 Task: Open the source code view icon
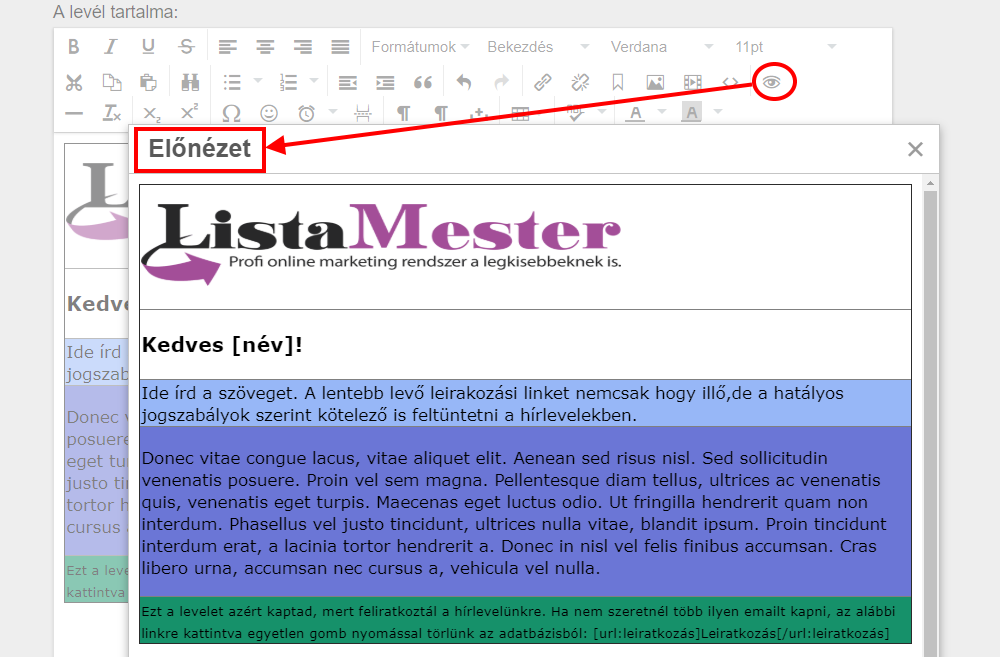pos(730,82)
